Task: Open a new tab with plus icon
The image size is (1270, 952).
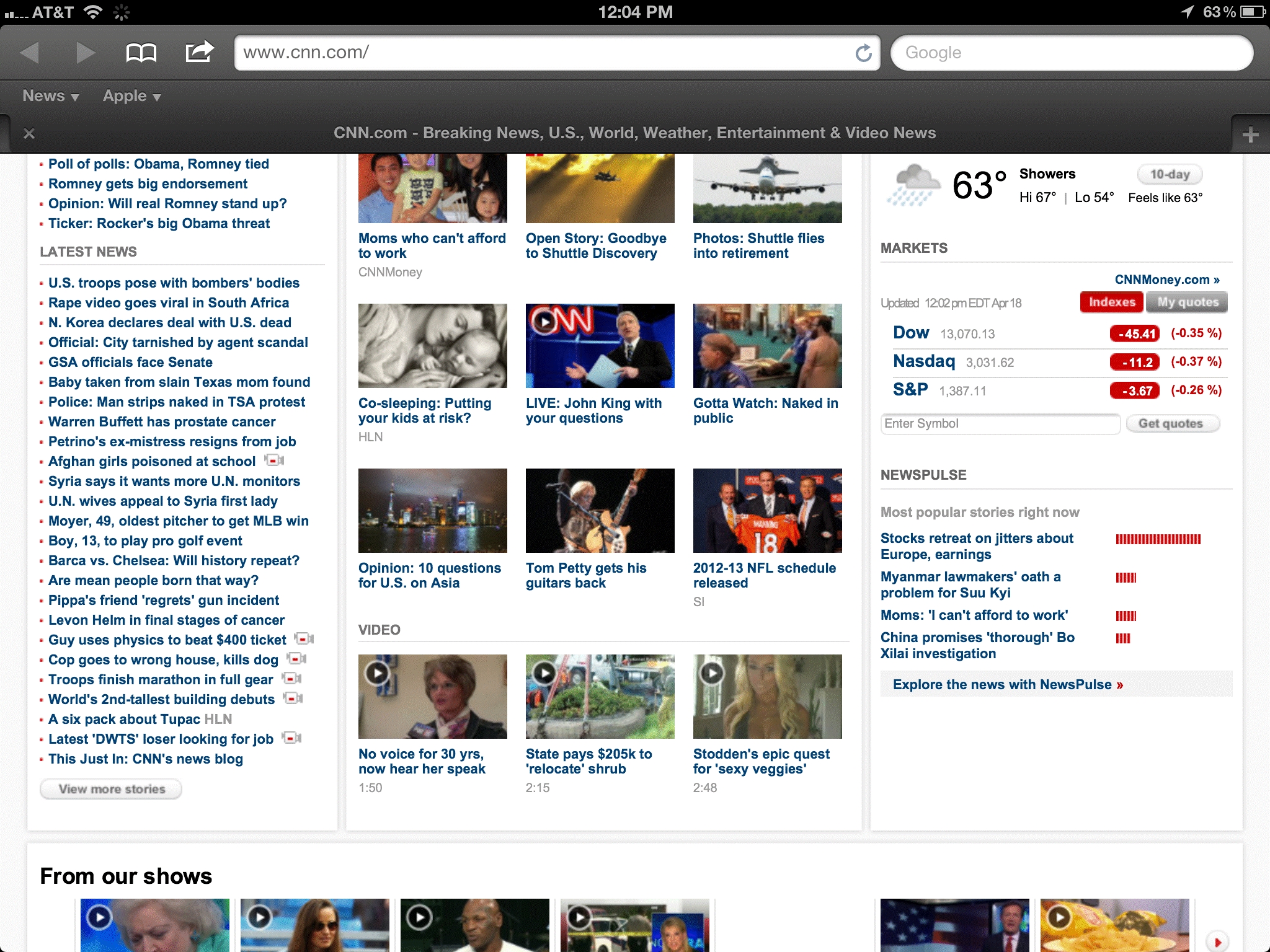Action: coord(1250,134)
